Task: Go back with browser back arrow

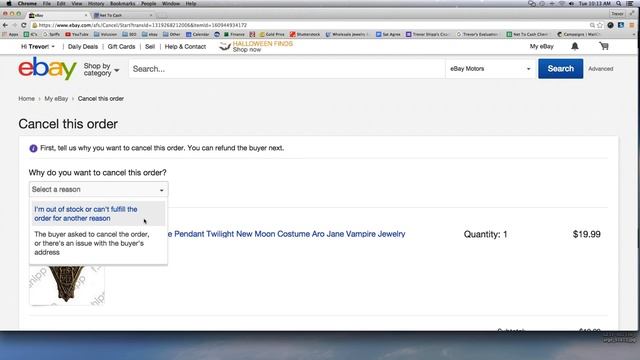Action: click(x=5, y=25)
